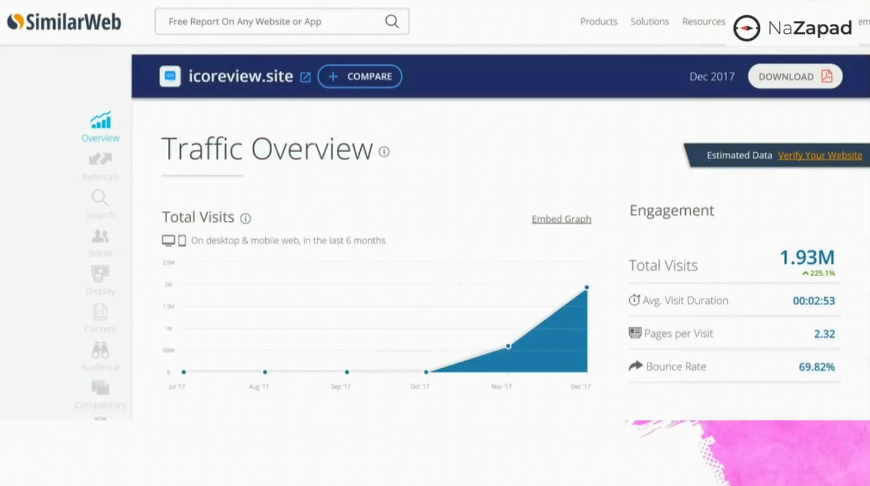The image size is (870, 486).
Task: Click the Embed Graph link
Action: (x=562, y=219)
